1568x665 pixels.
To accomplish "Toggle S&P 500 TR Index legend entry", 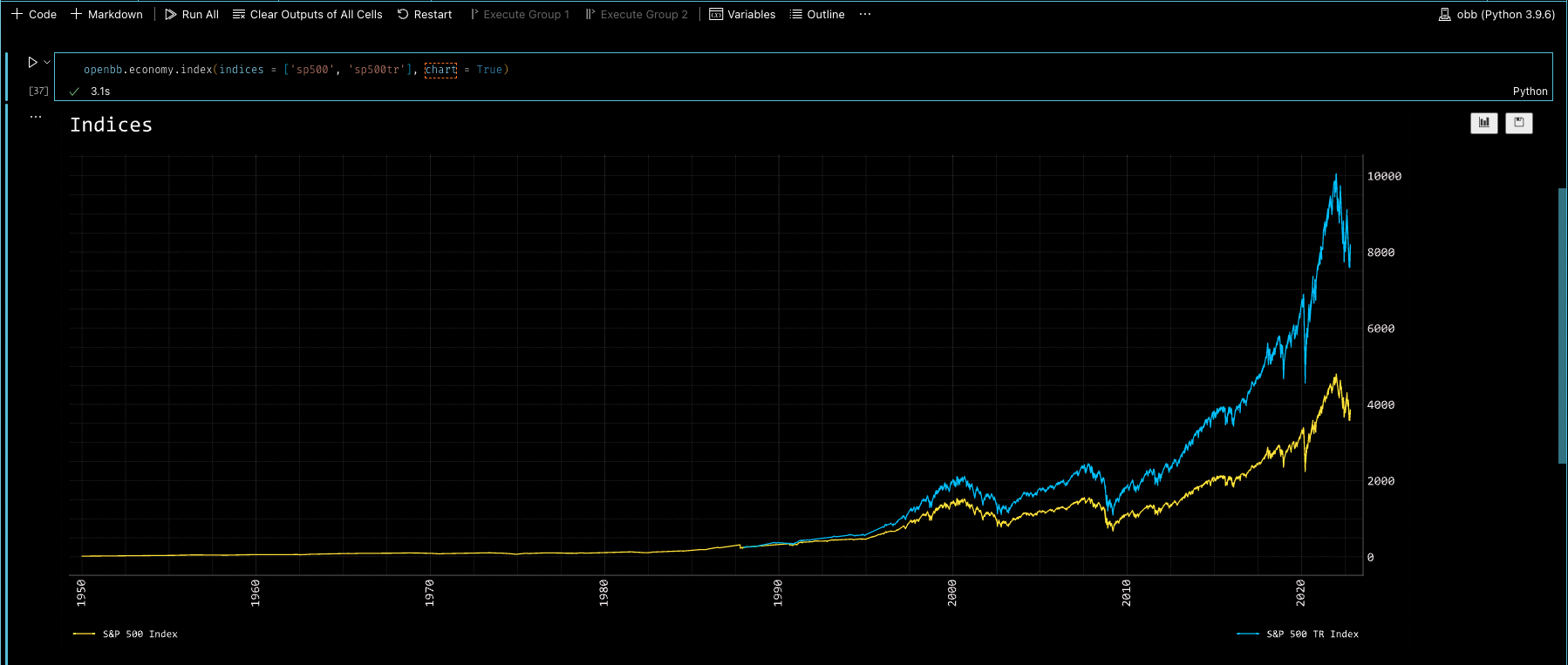I will coord(1298,634).
